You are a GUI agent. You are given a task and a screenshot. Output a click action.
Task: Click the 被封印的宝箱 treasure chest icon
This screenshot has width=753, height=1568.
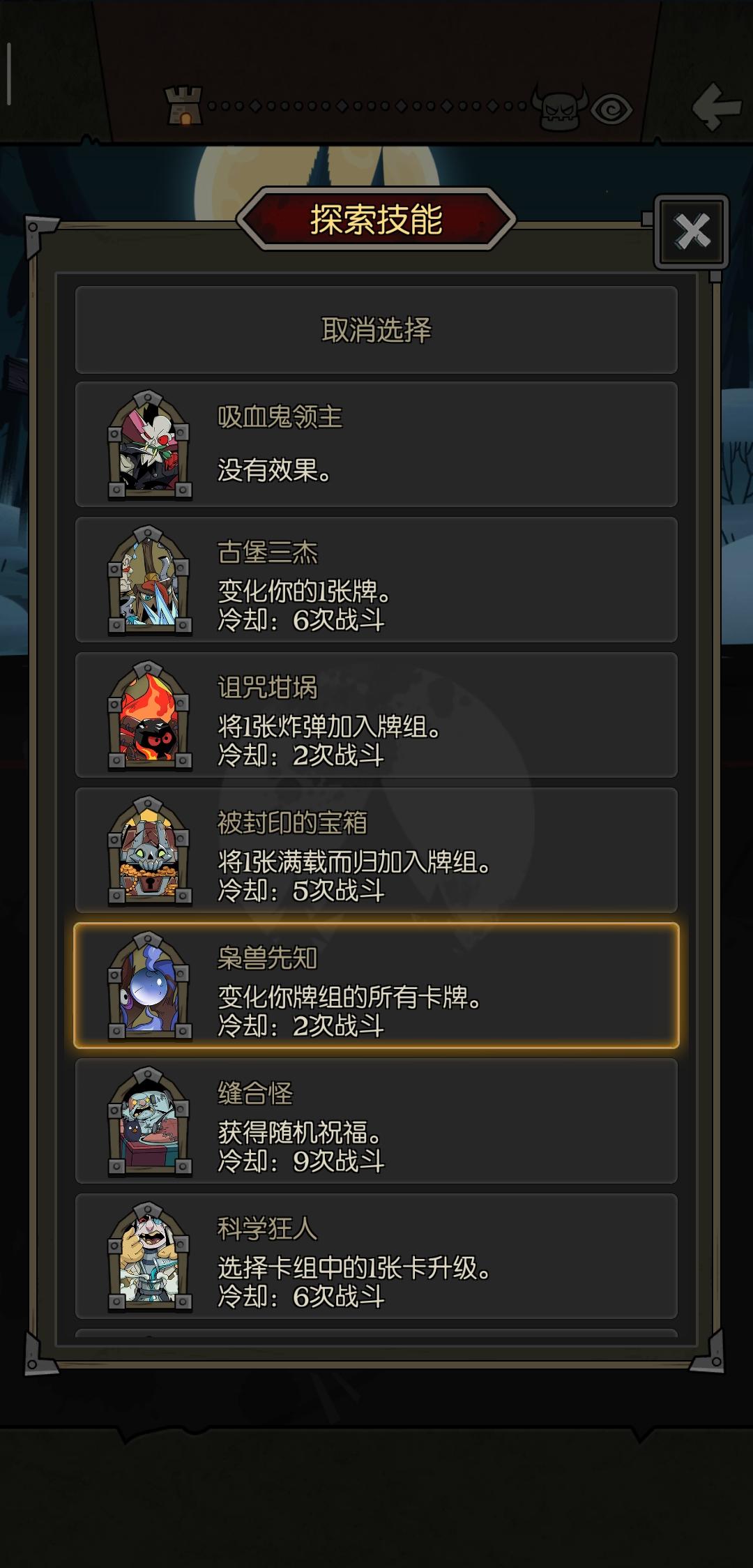(149, 851)
